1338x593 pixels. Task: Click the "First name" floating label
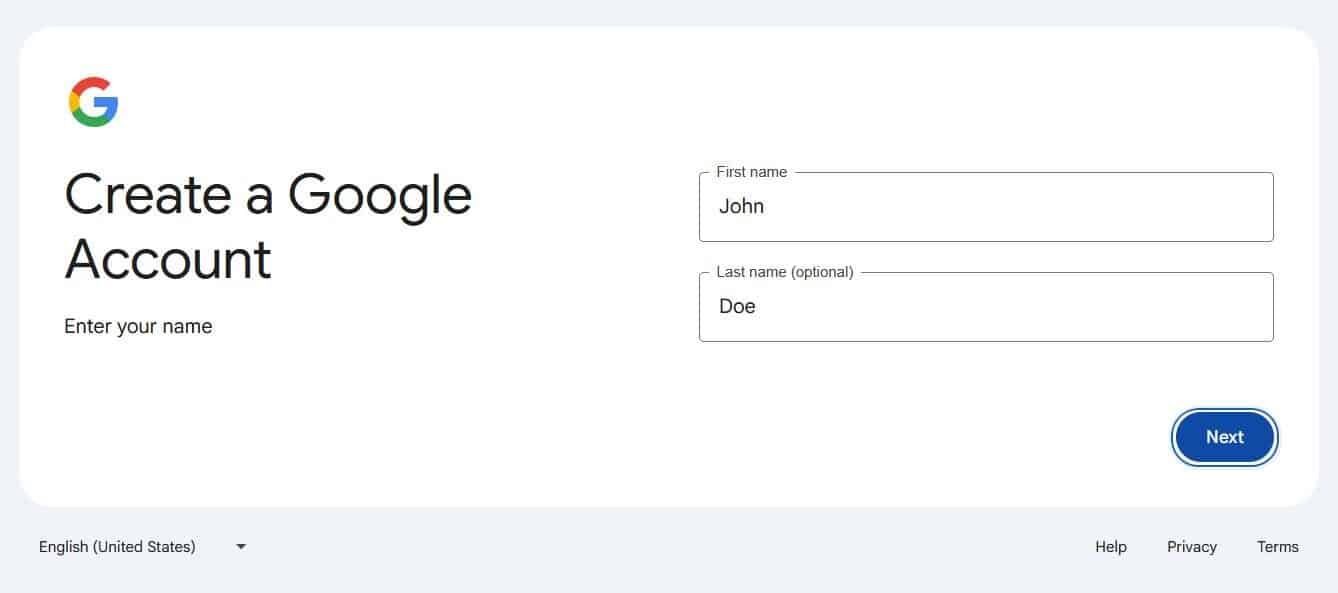pyautogui.click(x=751, y=172)
